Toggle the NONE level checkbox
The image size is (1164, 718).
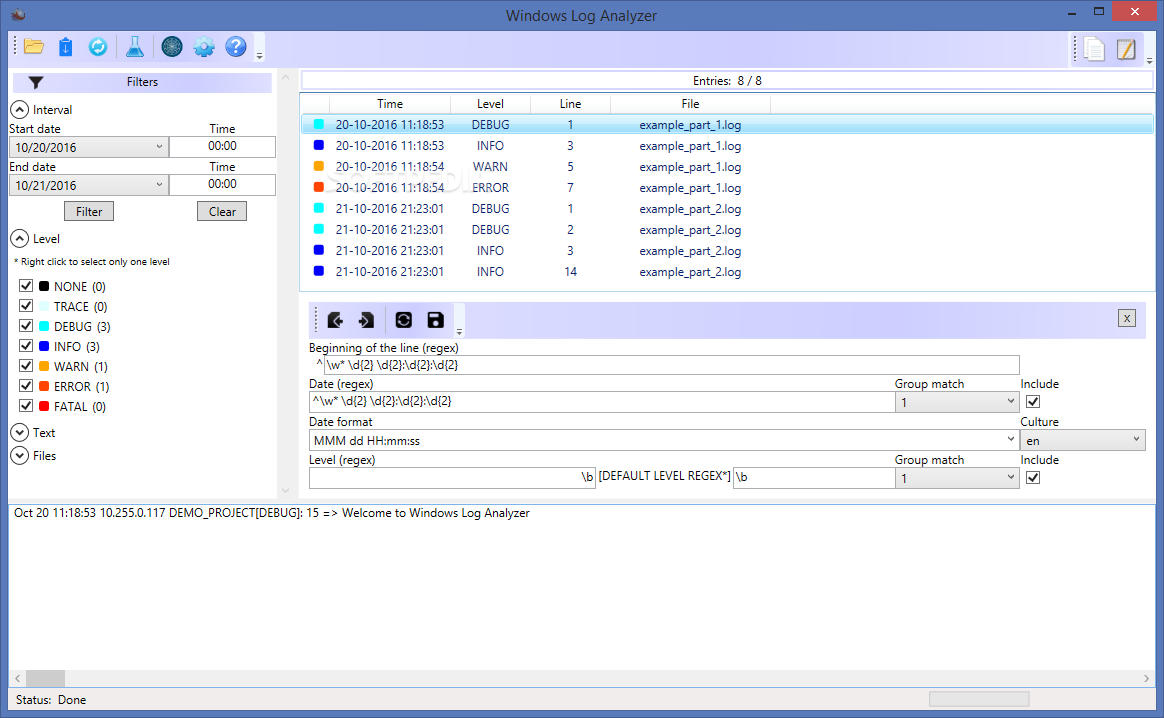(x=26, y=286)
